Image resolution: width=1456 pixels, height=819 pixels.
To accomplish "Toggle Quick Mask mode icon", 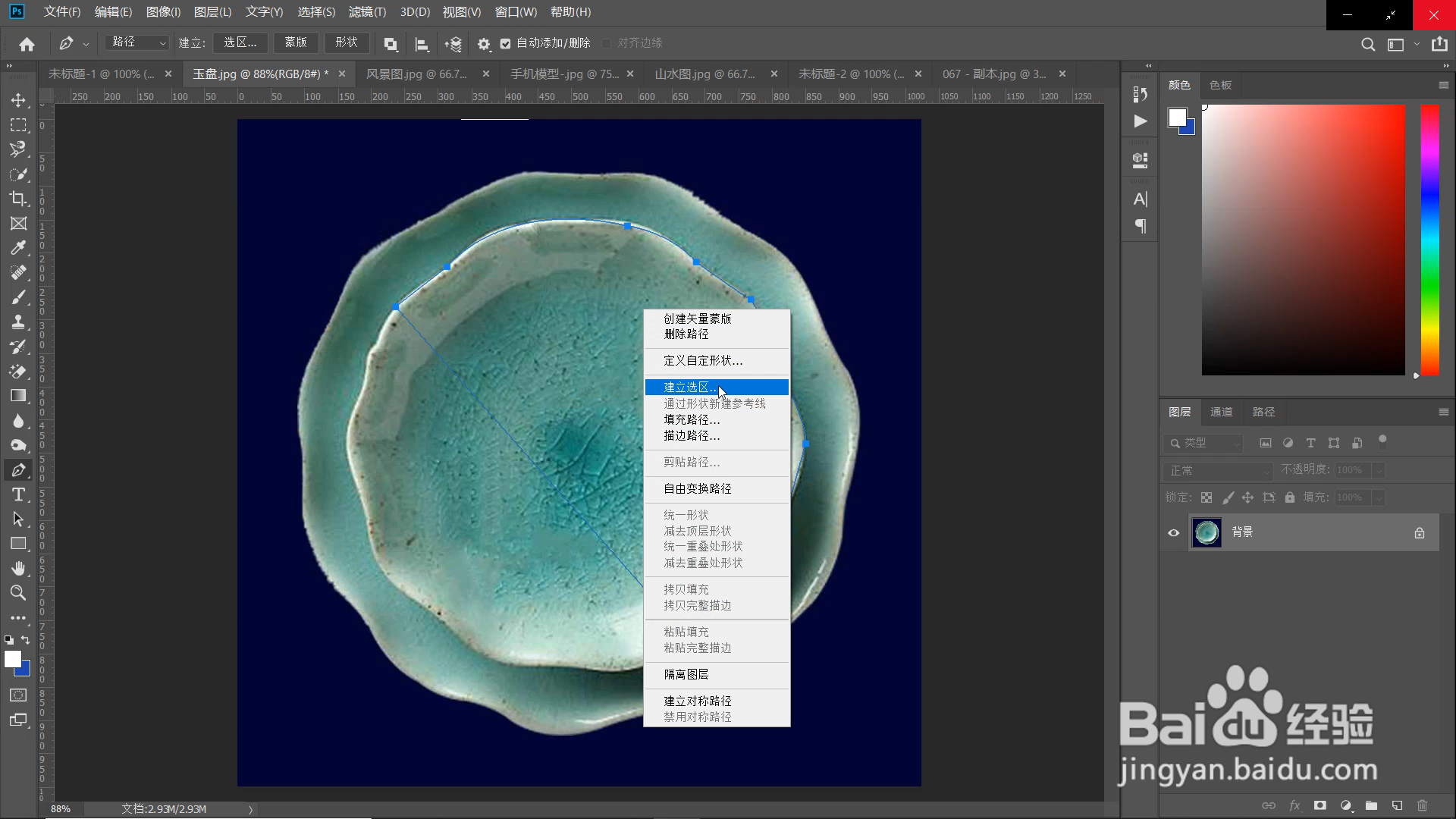I will point(18,695).
